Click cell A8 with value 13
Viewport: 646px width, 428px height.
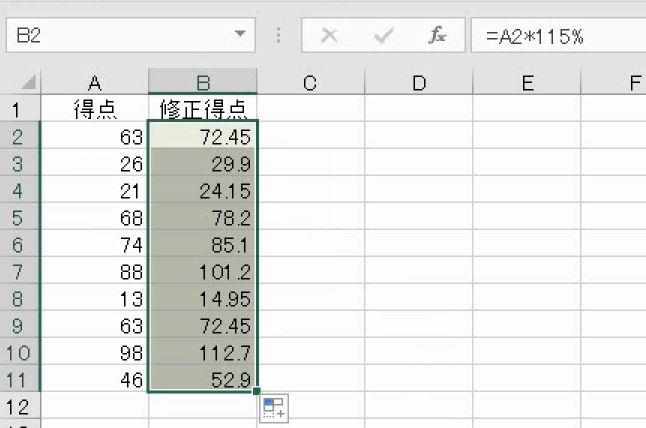click(95, 297)
